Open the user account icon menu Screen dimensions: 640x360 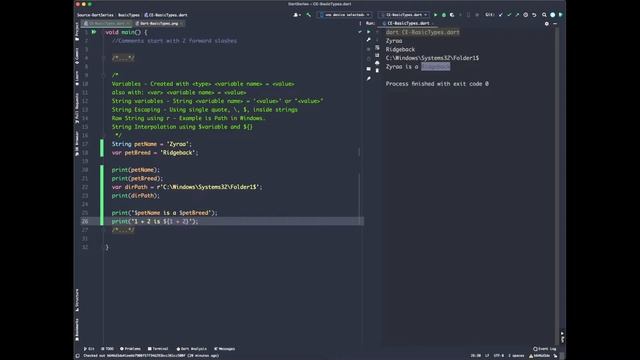tap(297, 15)
